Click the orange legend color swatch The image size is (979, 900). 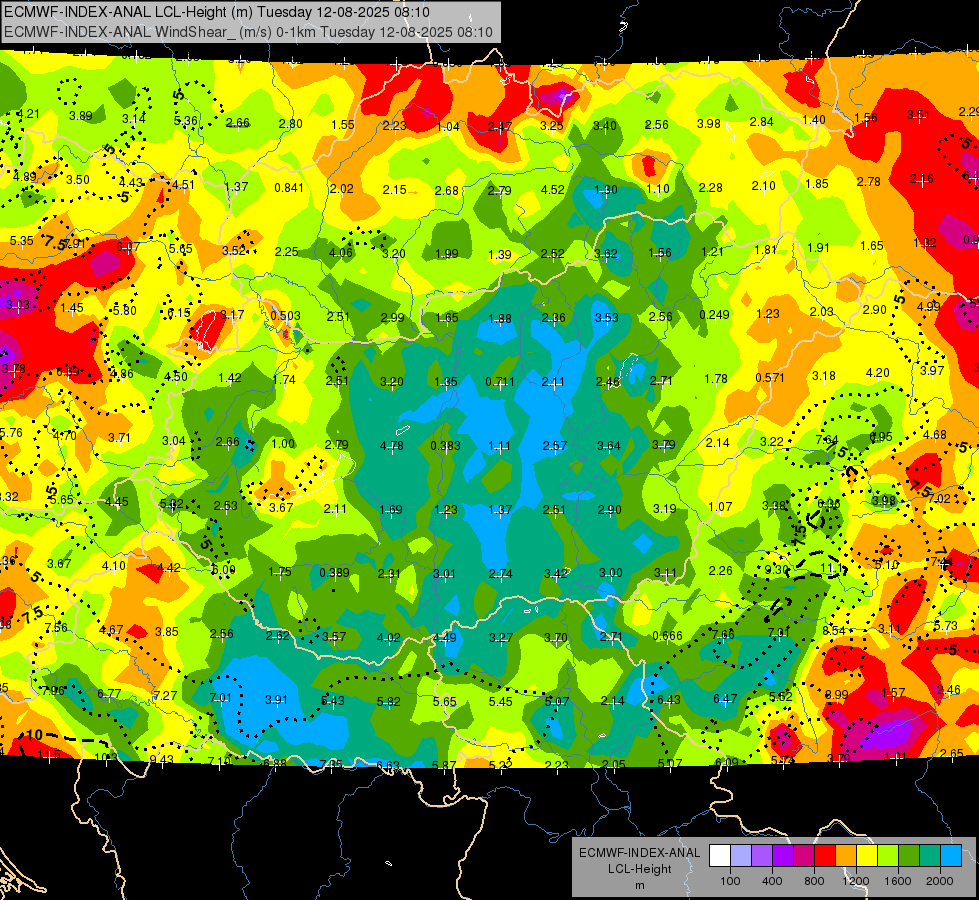pos(846,855)
